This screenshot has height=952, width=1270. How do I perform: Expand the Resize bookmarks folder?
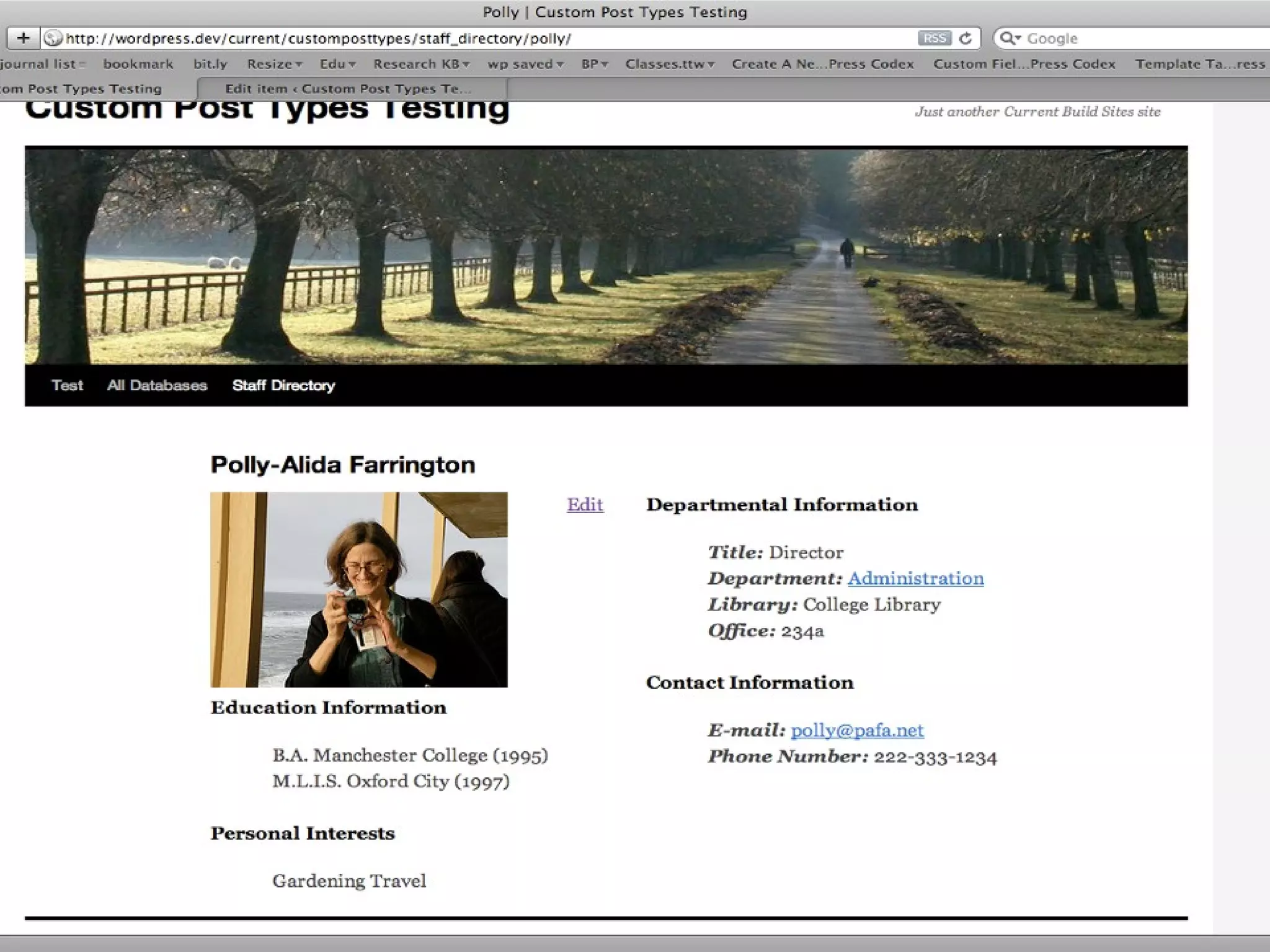[x=274, y=64]
